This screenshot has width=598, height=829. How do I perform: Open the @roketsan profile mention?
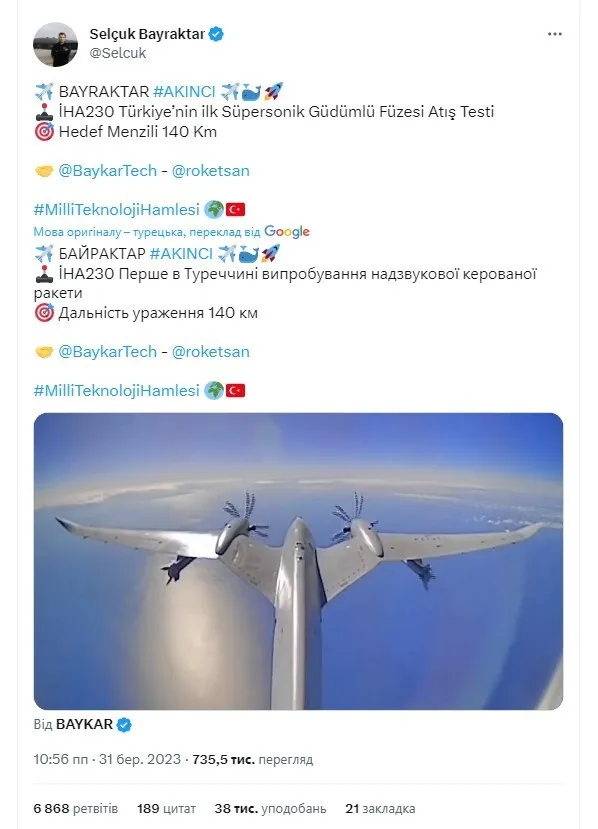point(214,171)
